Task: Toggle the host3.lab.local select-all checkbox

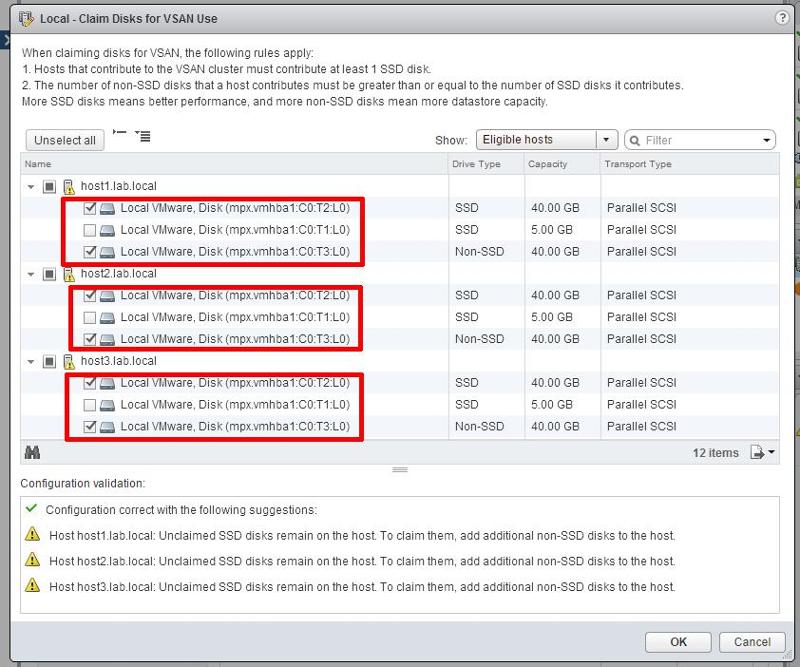Action: click(49, 361)
